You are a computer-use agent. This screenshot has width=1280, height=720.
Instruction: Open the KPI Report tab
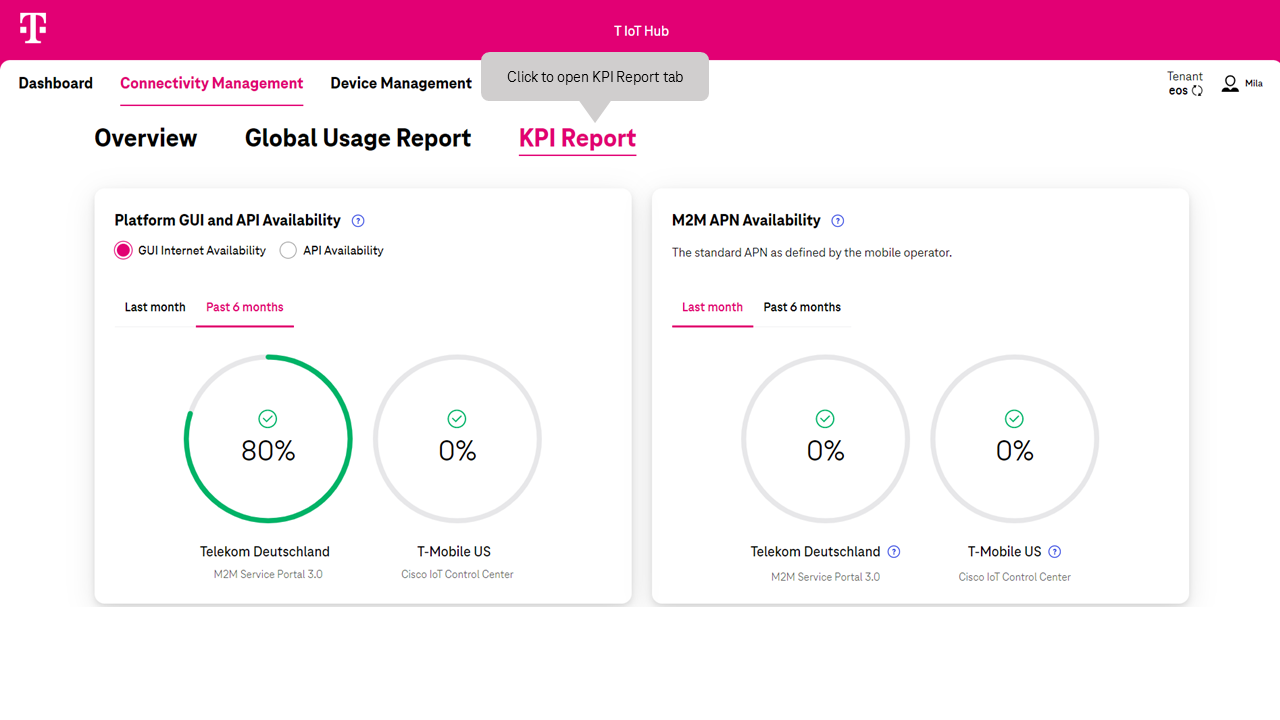pos(577,138)
